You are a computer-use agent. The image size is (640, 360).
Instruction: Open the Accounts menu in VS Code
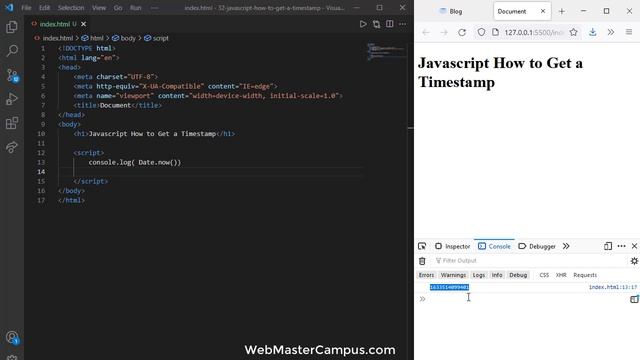(x=12, y=337)
